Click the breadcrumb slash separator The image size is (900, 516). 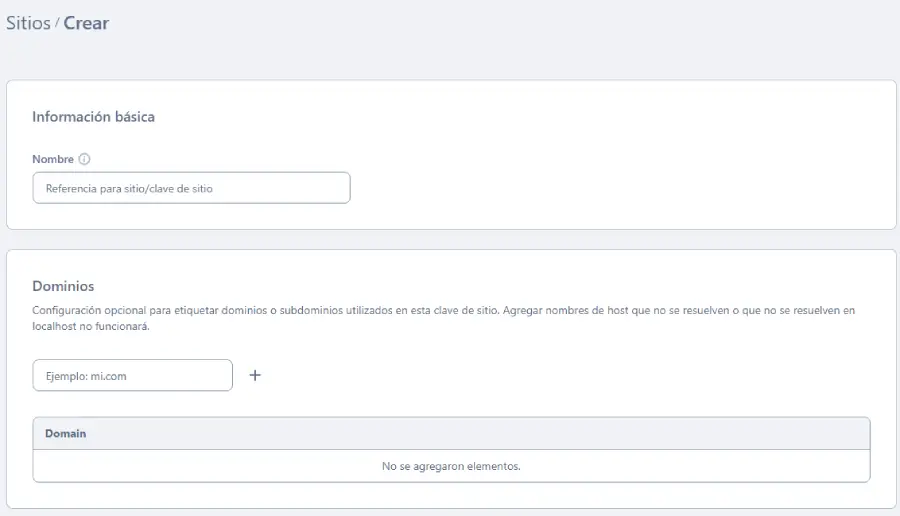click(57, 23)
